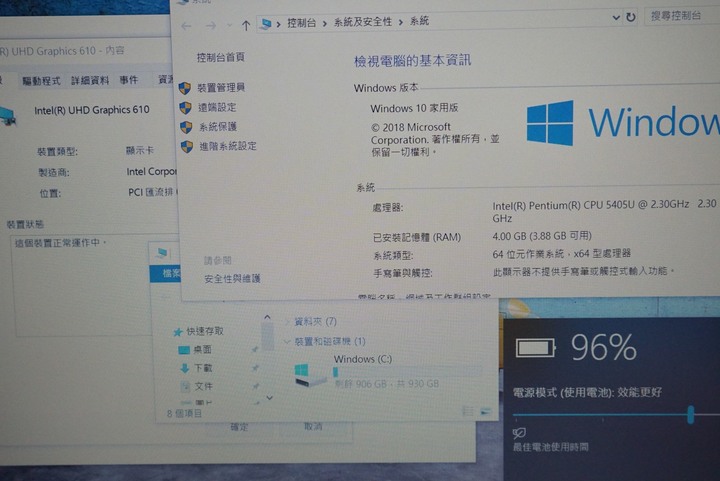Image resolution: width=720 pixels, height=481 pixels.
Task: Click 確定 button in properties dialog
Action: [x=239, y=427]
